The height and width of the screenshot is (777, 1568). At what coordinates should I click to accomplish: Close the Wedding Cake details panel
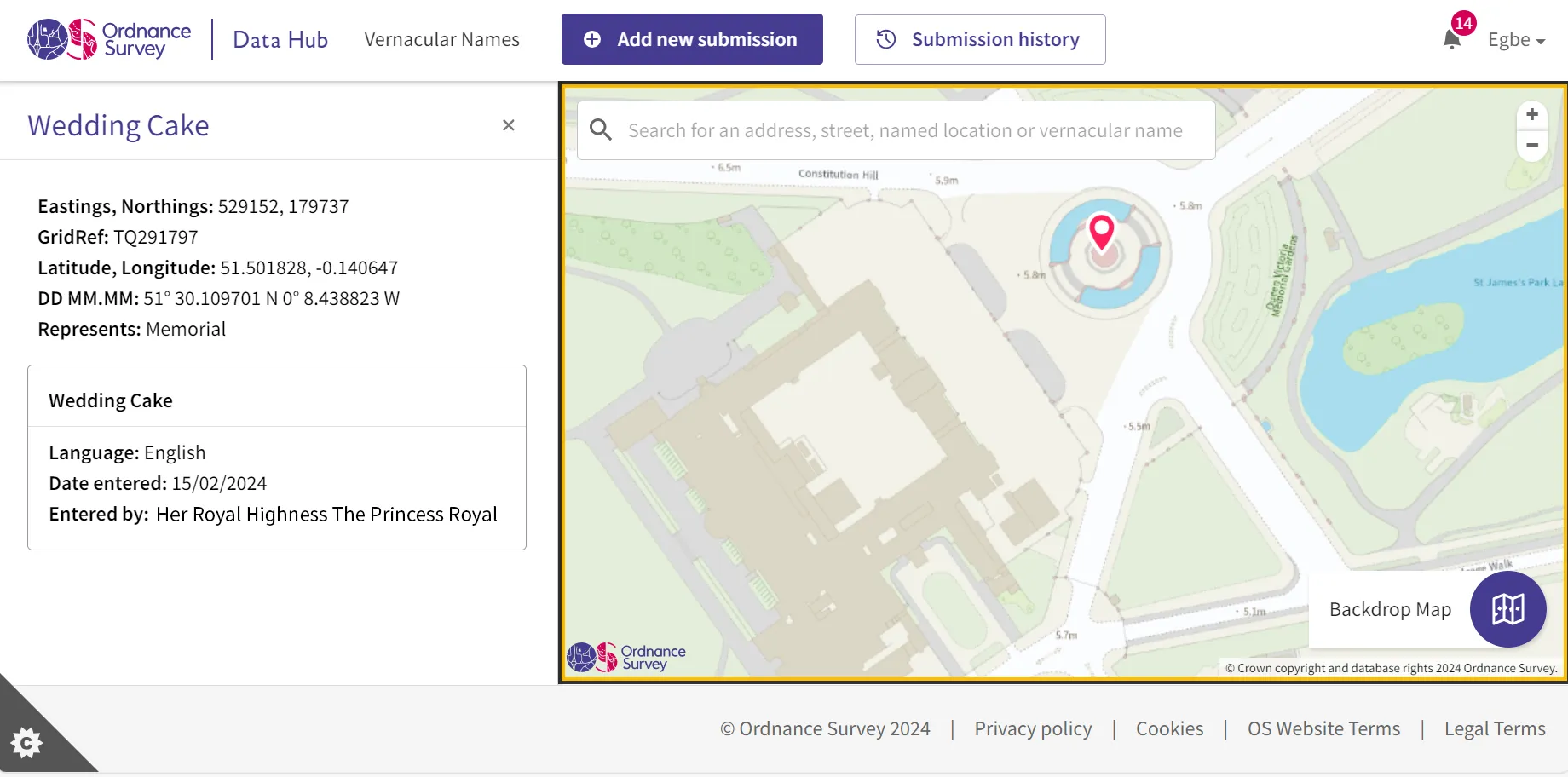pos(509,125)
